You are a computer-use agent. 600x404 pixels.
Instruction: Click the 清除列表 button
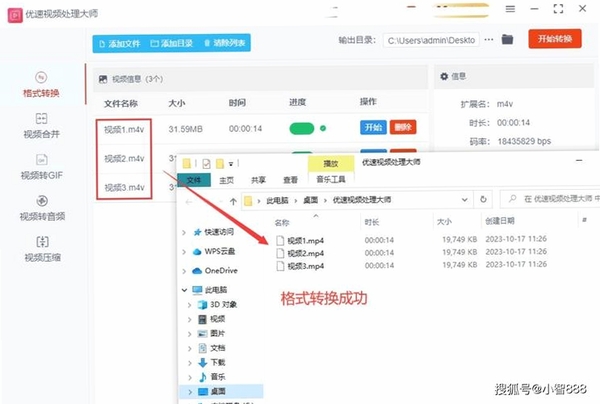pyautogui.click(x=225, y=43)
